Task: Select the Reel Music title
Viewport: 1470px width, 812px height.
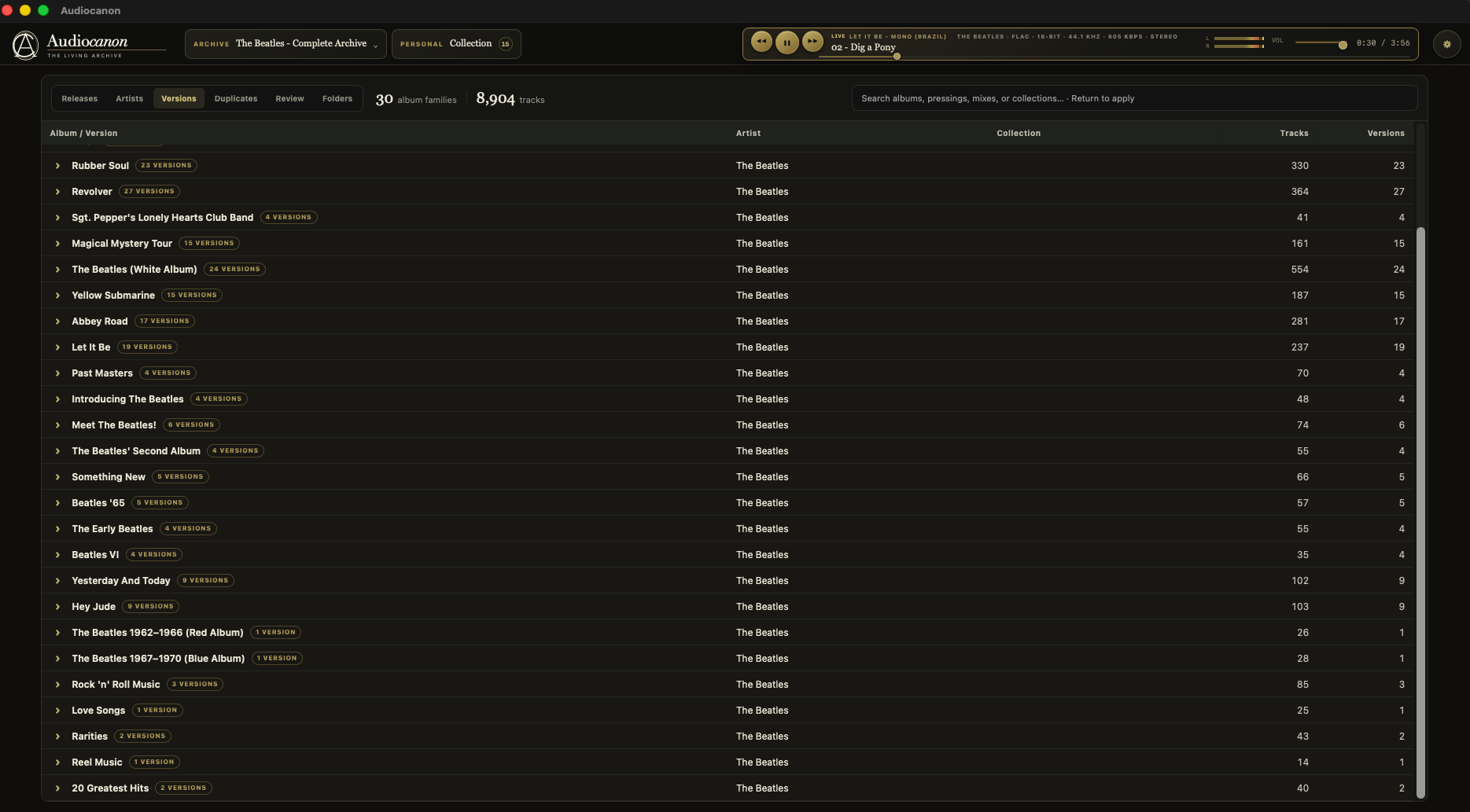Action: [x=97, y=762]
